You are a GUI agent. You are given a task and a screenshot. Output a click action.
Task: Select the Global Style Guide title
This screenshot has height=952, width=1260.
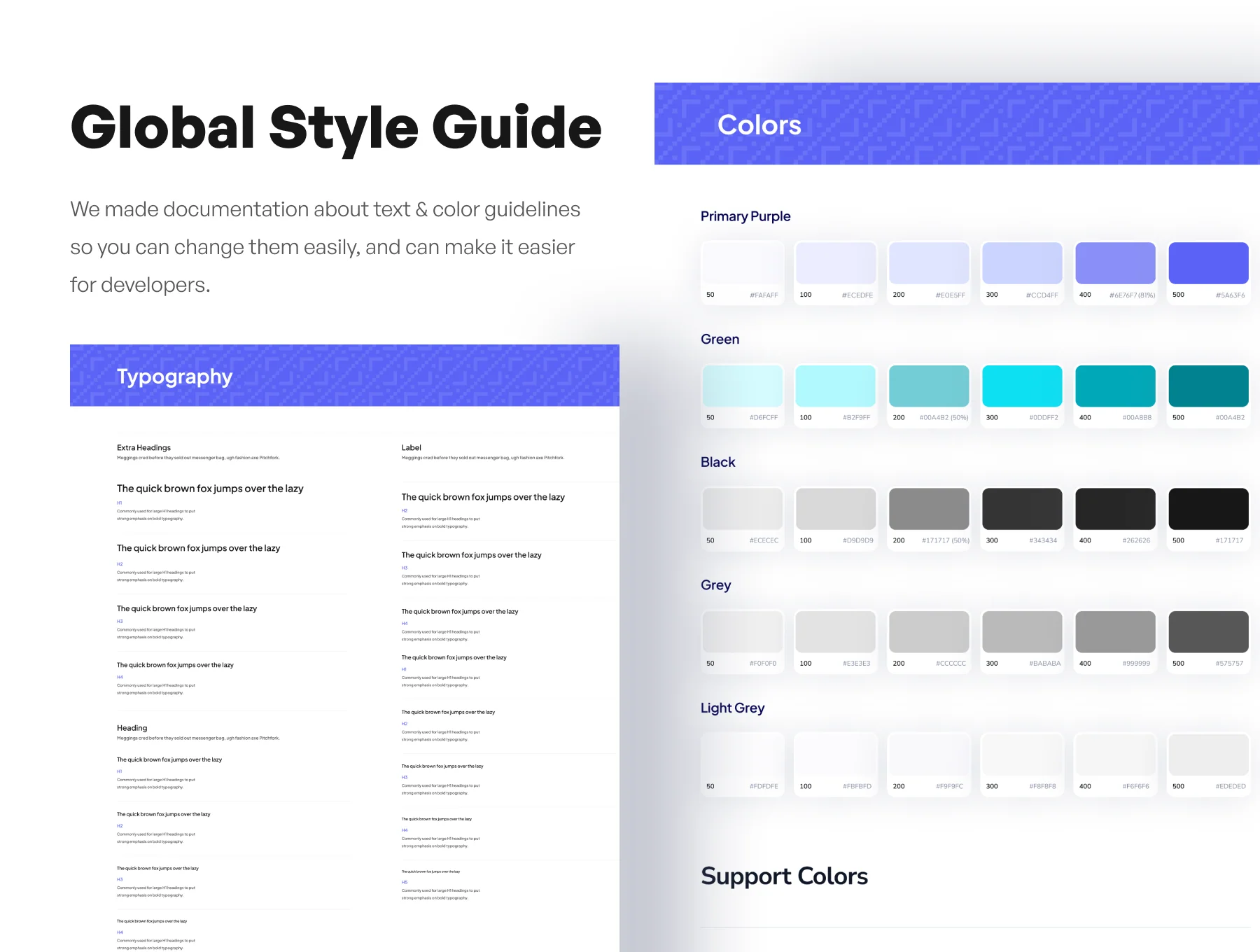click(336, 127)
